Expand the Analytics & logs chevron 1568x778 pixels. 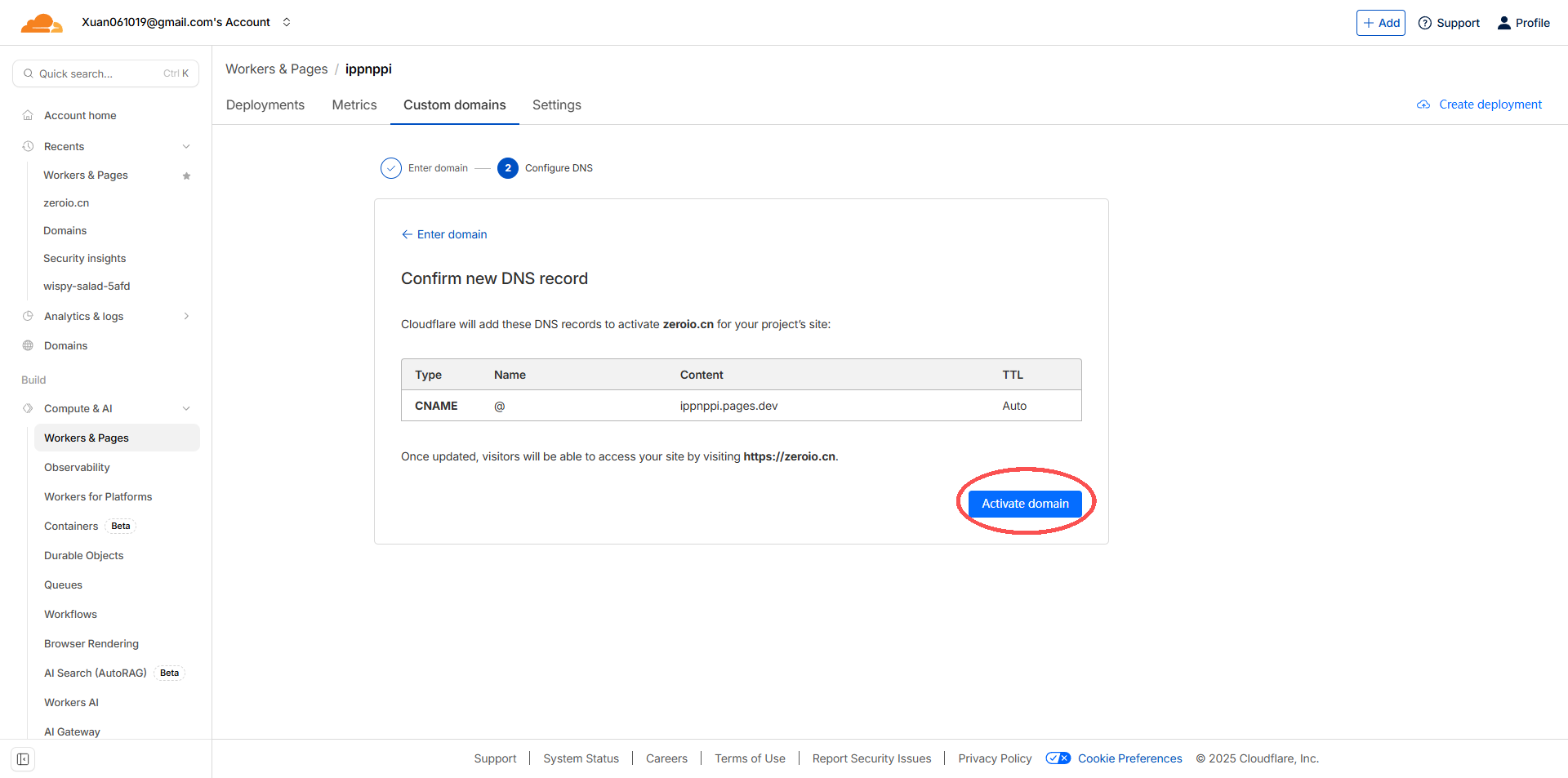tap(186, 316)
